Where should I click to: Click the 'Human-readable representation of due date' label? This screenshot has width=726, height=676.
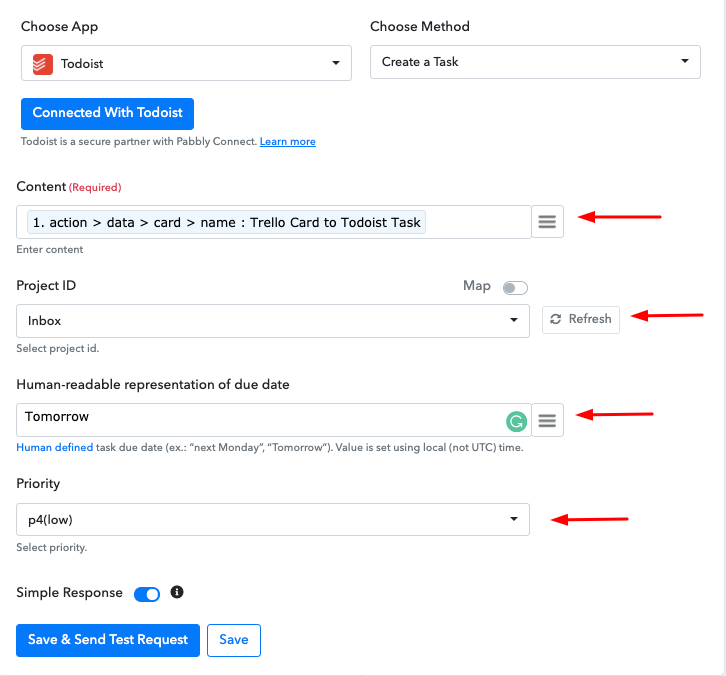click(153, 385)
